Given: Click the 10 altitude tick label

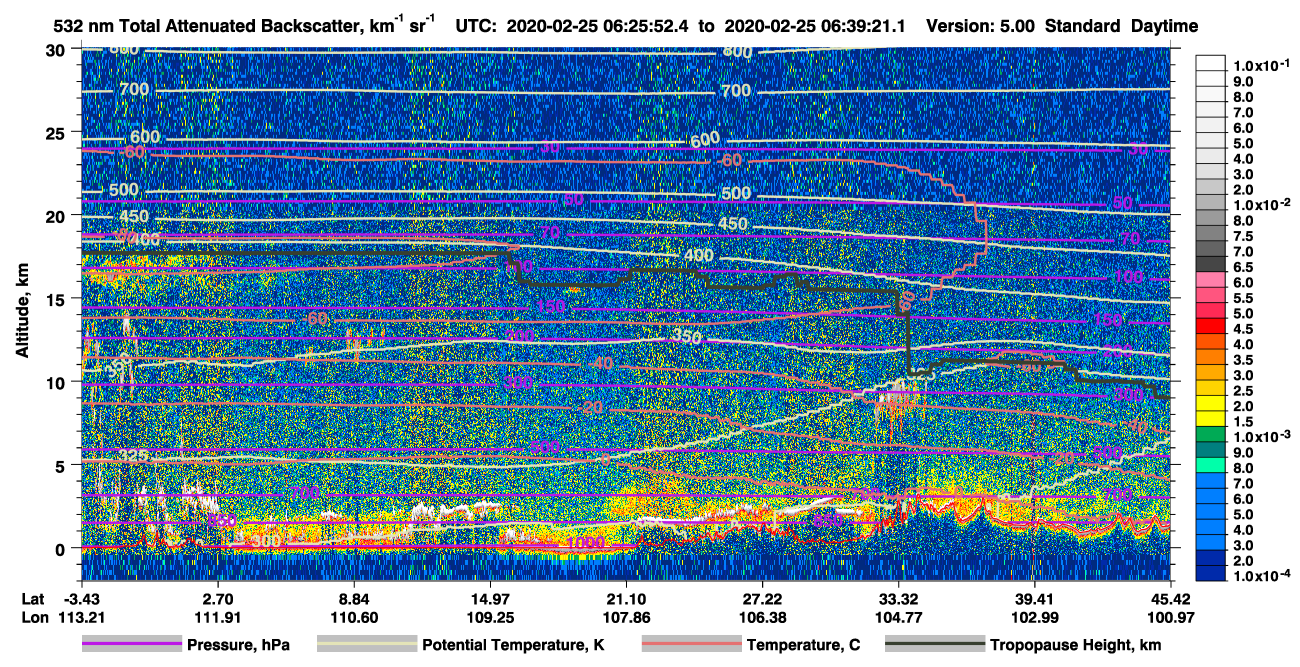Looking at the screenshot, I should coord(57,381).
